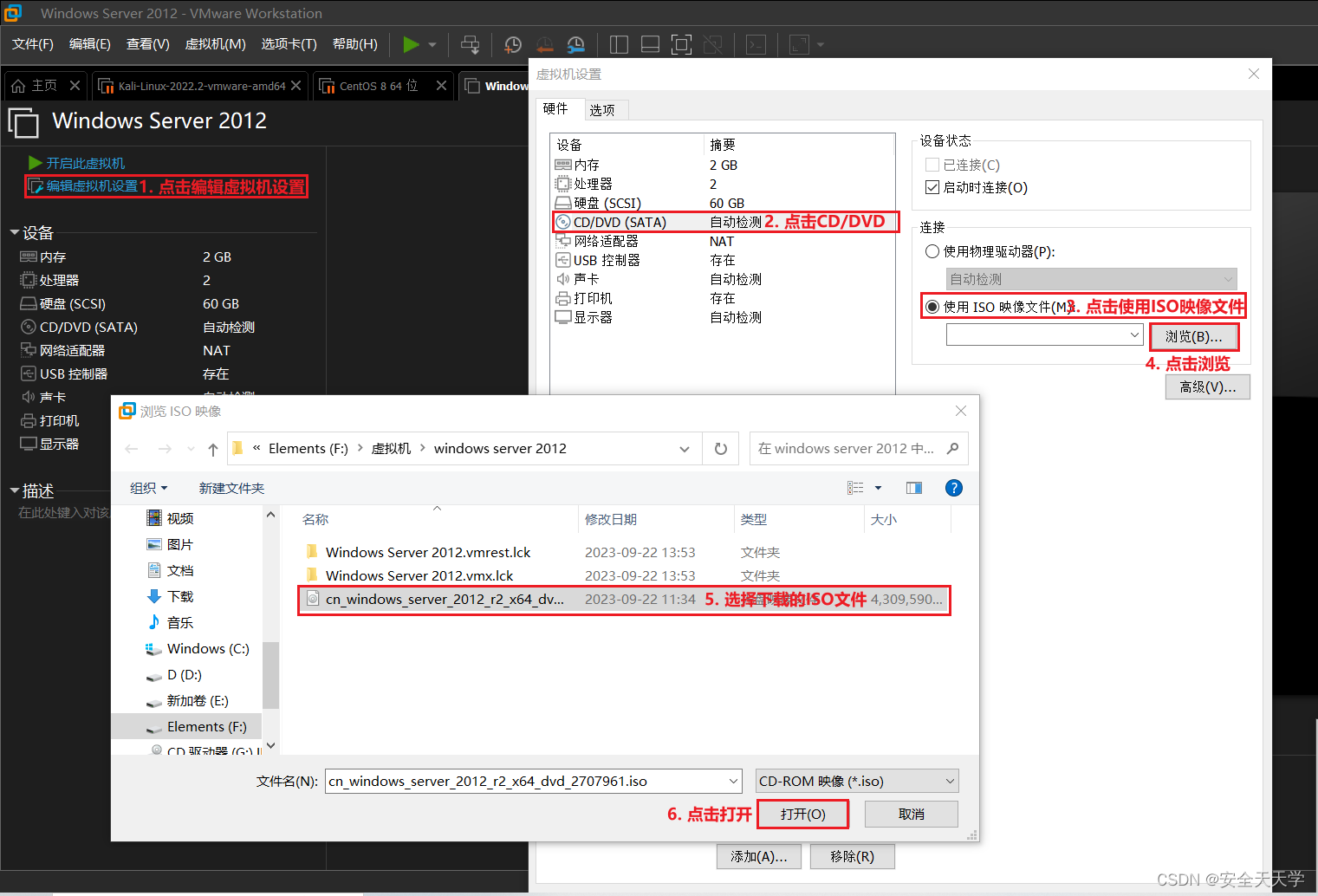The width and height of the screenshot is (1318, 896).
Task: Click the ISO file's disc icon in the list
Action: pyautogui.click(x=313, y=599)
